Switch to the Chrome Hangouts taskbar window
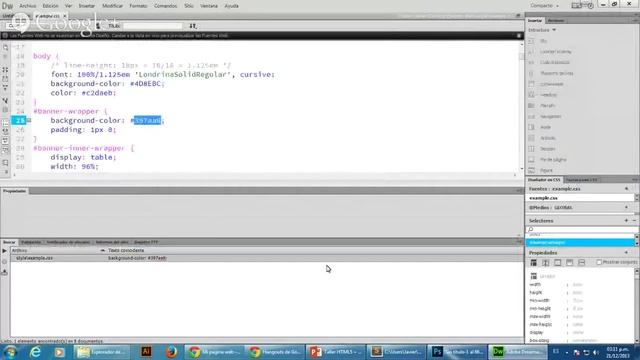 point(276,352)
